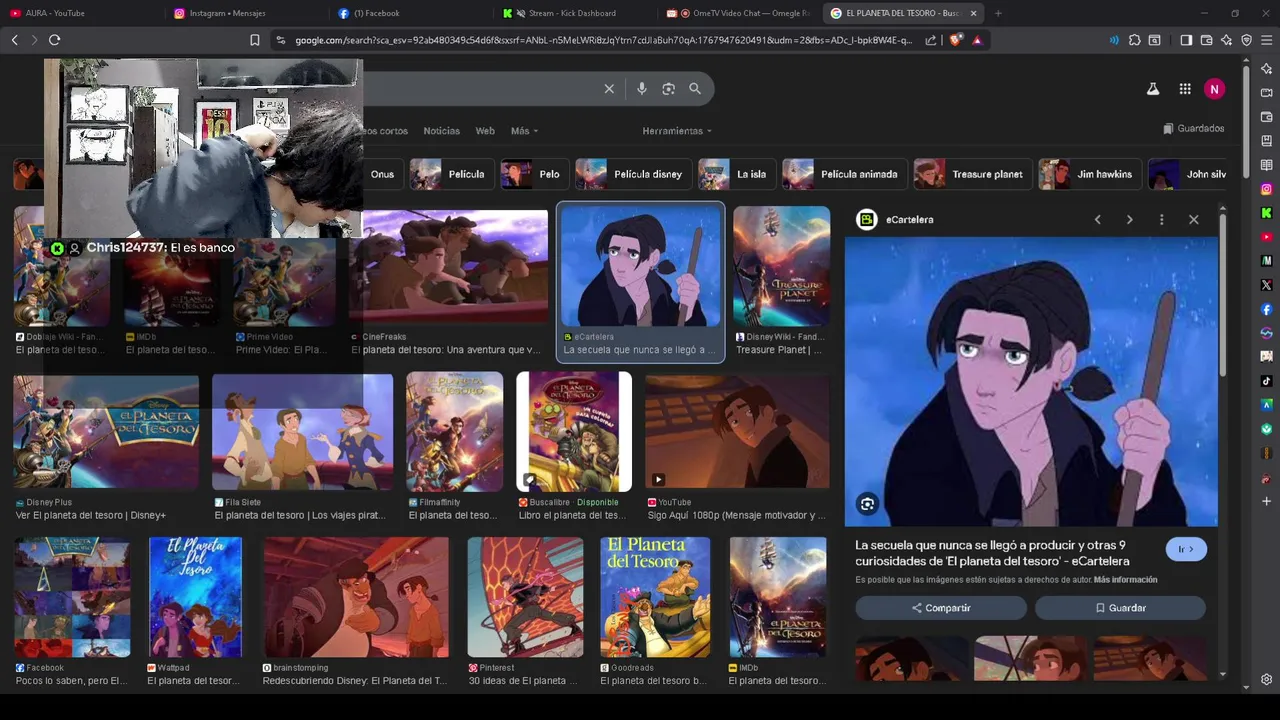
Task: Open the Google account avatar N
Action: coord(1214,89)
